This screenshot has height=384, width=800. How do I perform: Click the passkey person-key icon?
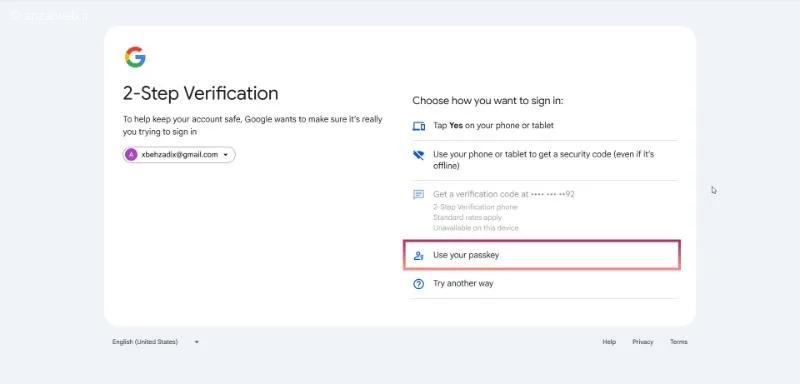tap(418, 255)
